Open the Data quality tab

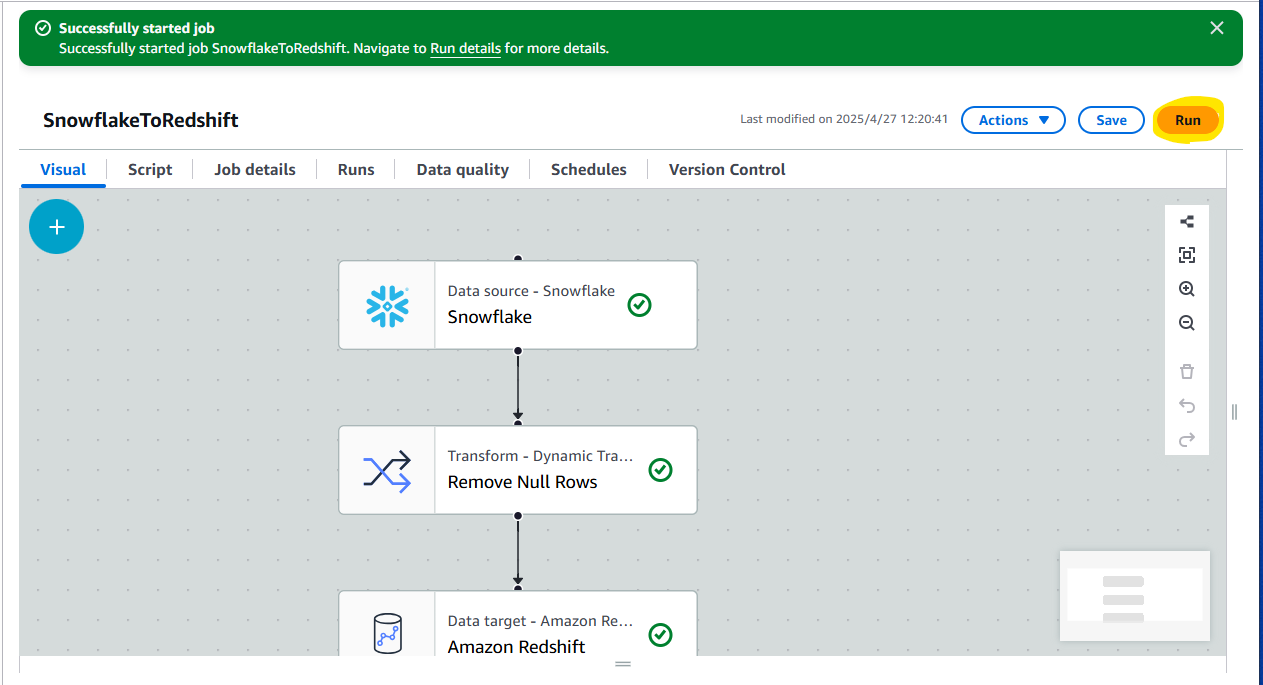[x=463, y=169]
